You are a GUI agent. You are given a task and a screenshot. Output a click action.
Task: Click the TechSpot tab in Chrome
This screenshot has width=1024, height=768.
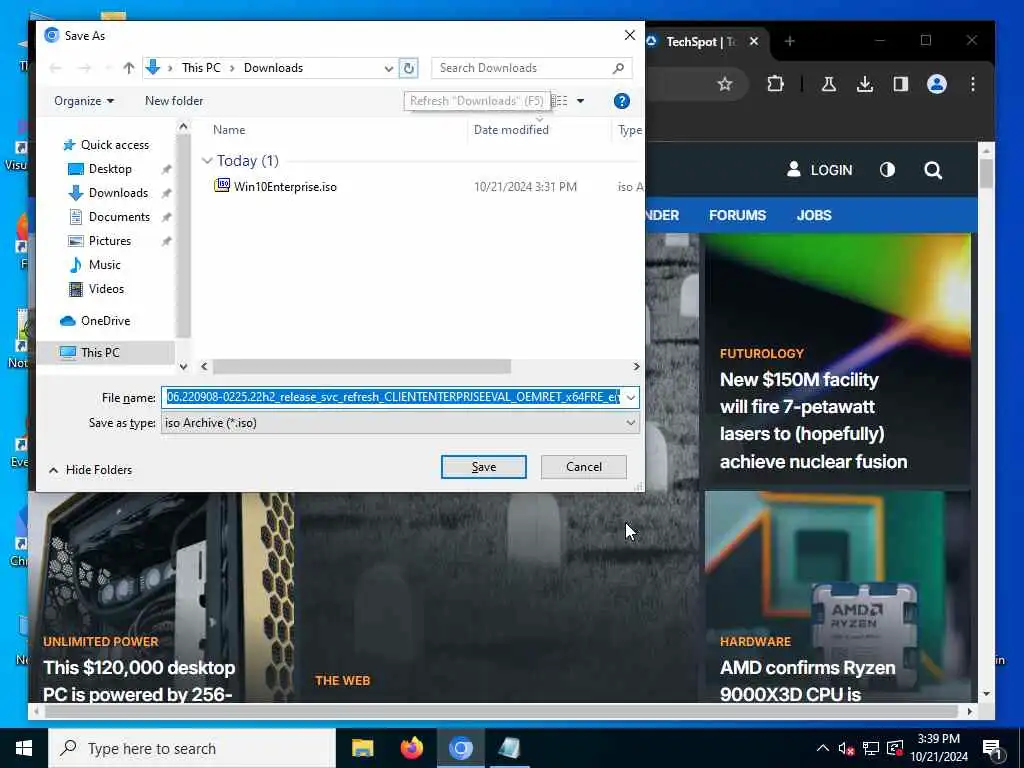coord(699,42)
